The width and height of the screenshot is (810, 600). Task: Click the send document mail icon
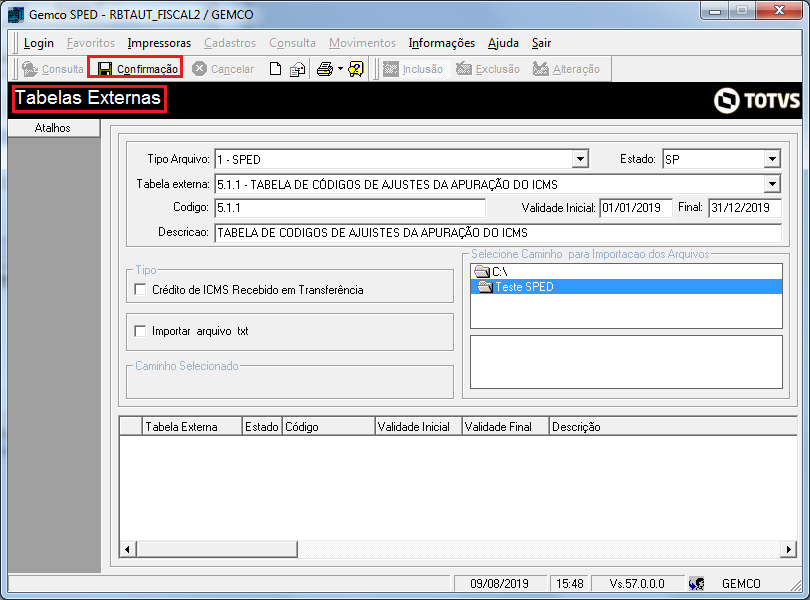pyautogui.click(x=298, y=69)
